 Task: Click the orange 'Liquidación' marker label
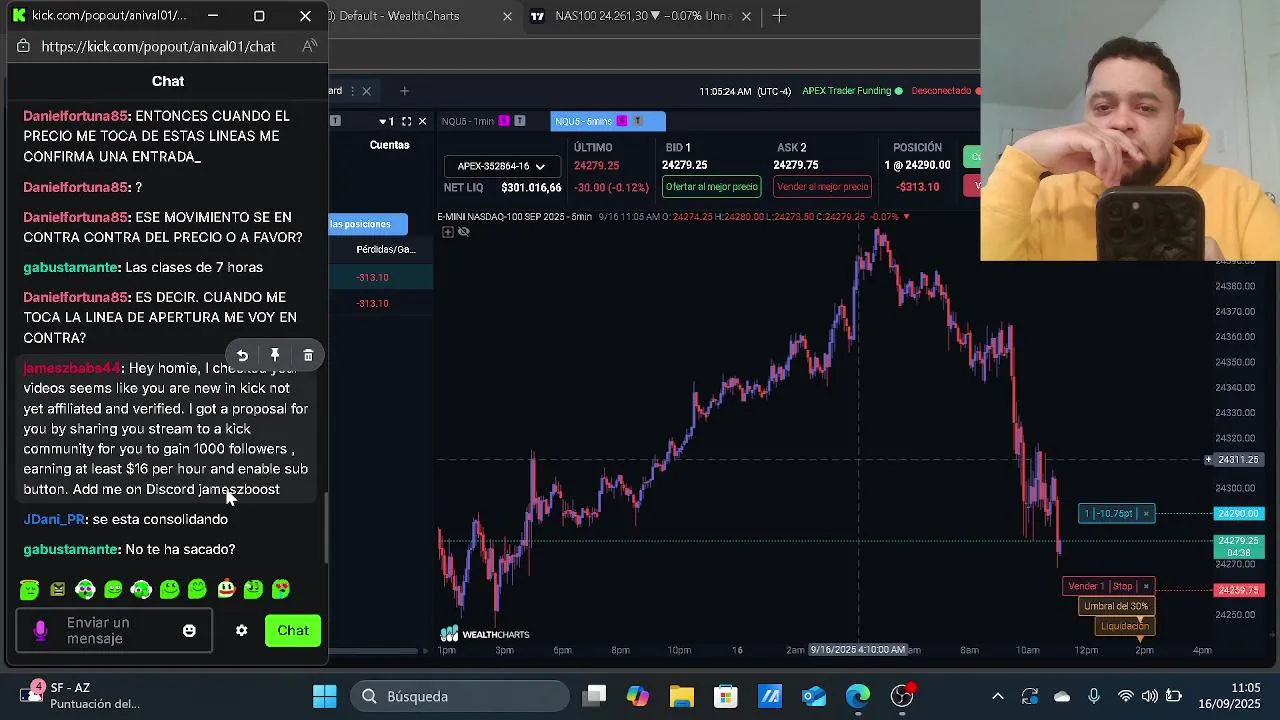(x=1125, y=626)
